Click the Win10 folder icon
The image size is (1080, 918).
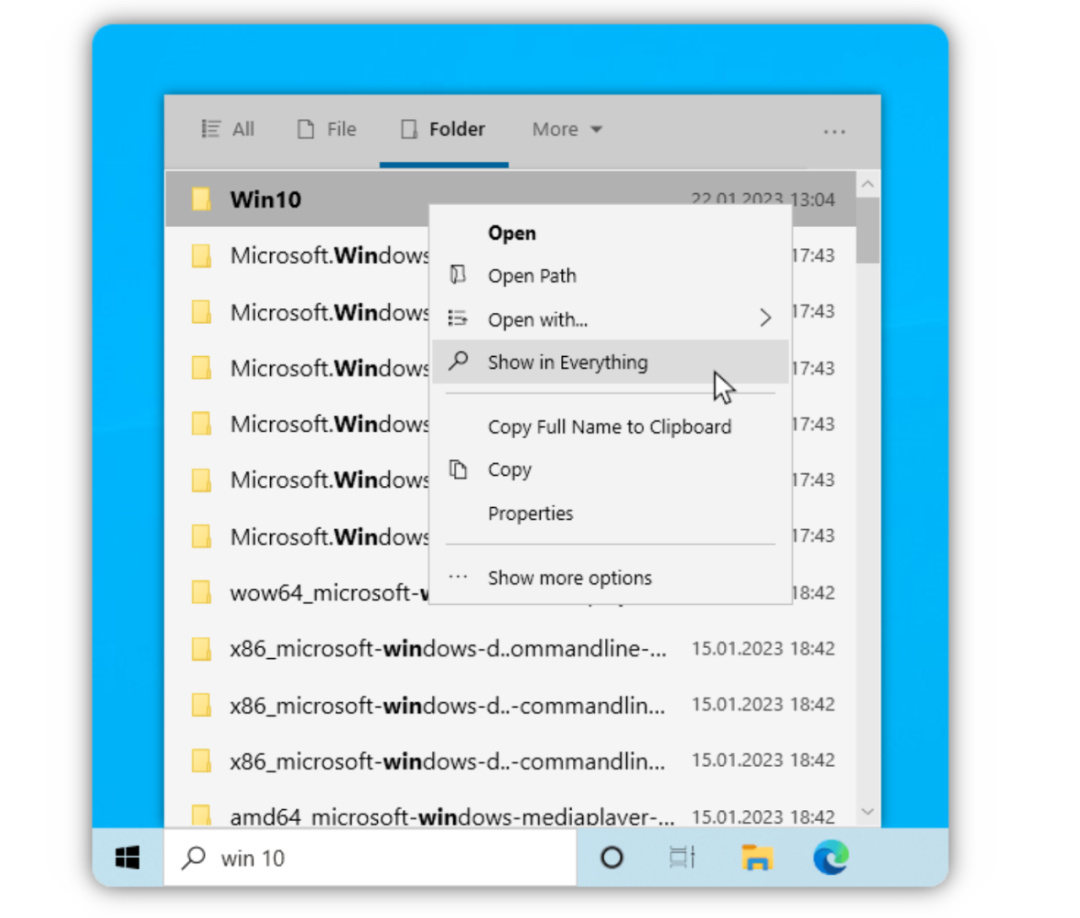pyautogui.click(x=201, y=199)
